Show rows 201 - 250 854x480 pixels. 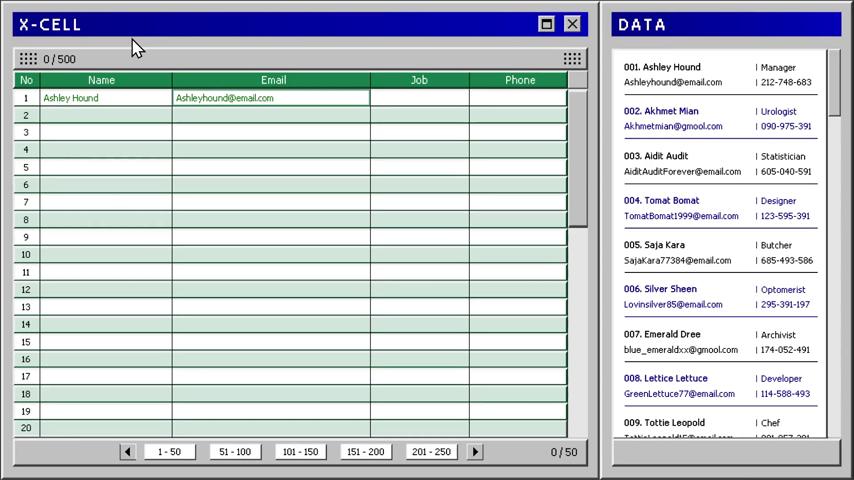[431, 452]
